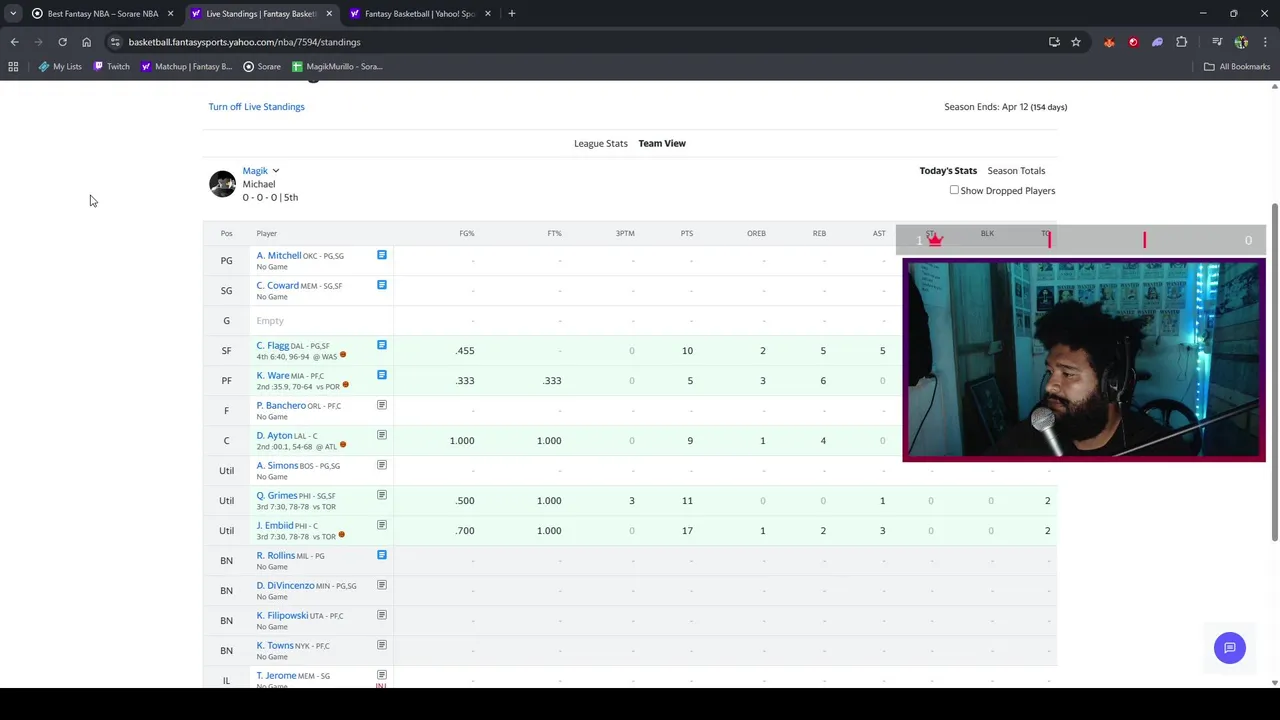Sort by the FG% column header

[x=467, y=233]
